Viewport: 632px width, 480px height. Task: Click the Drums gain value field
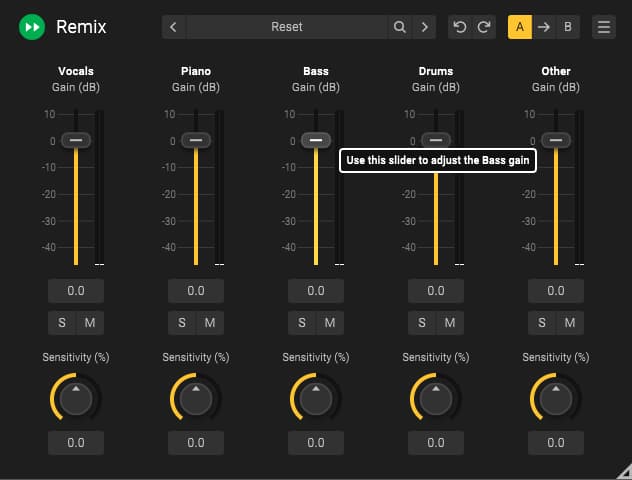[436, 291]
